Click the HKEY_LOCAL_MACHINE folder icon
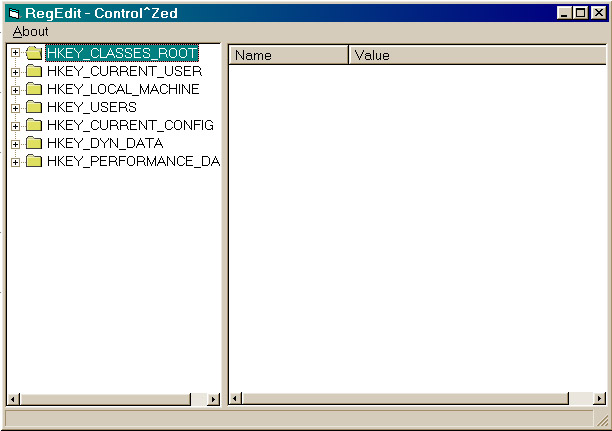This screenshot has height=431, width=612. [34, 89]
